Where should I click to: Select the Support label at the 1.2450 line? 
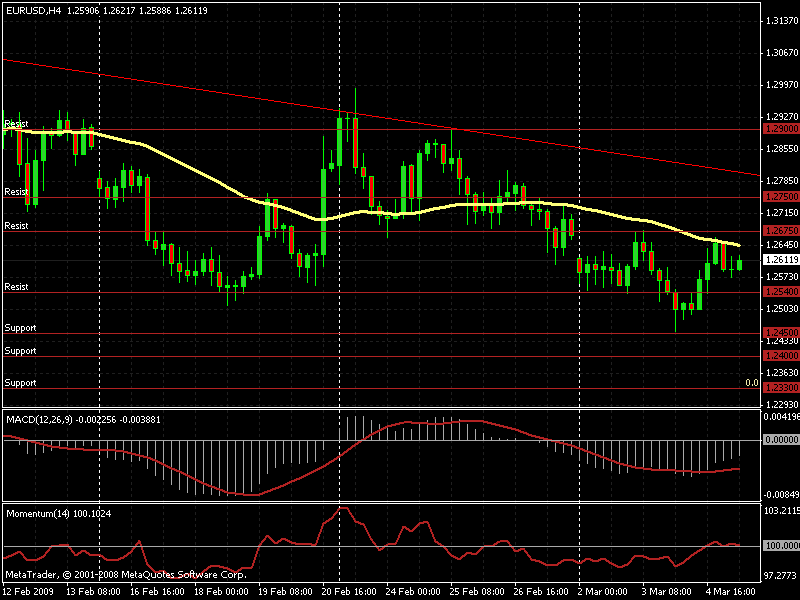click(20, 328)
